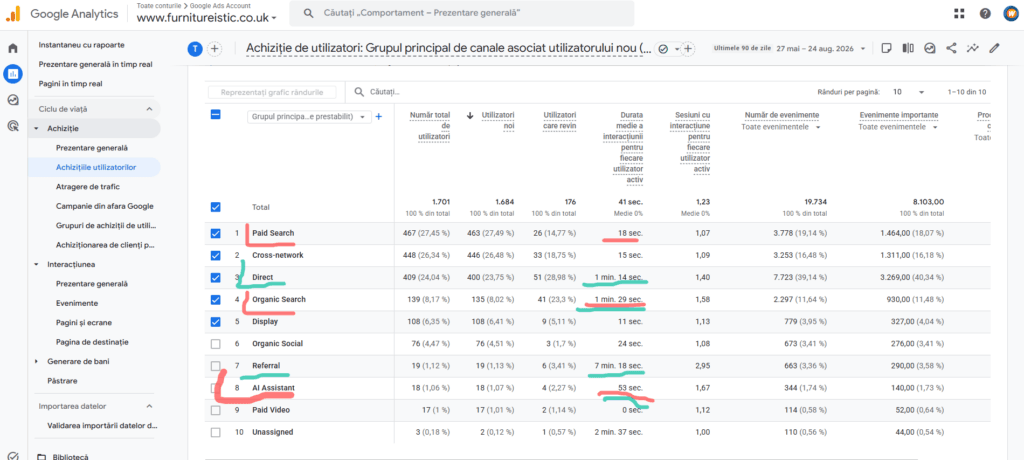
Task: Check the Organic Social row checkbox
Action: tap(216, 344)
